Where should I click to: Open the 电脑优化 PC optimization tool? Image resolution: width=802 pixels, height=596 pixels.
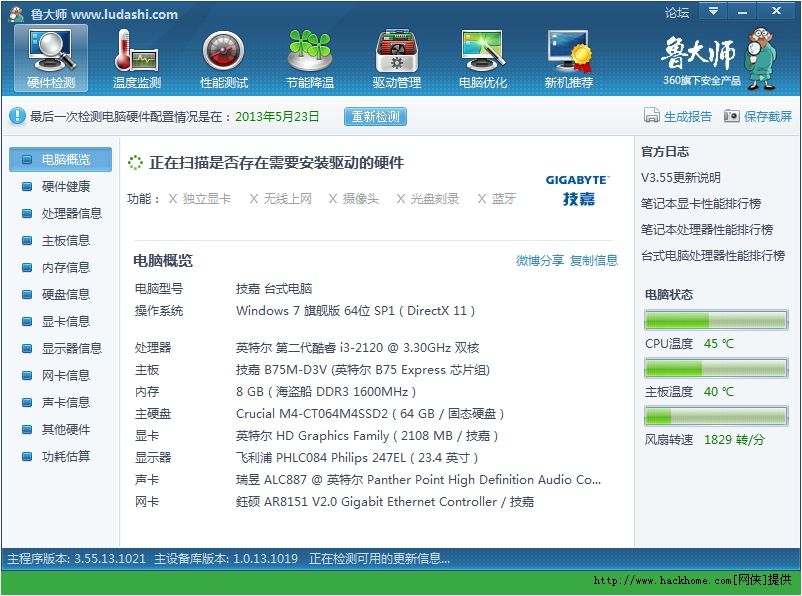482,58
